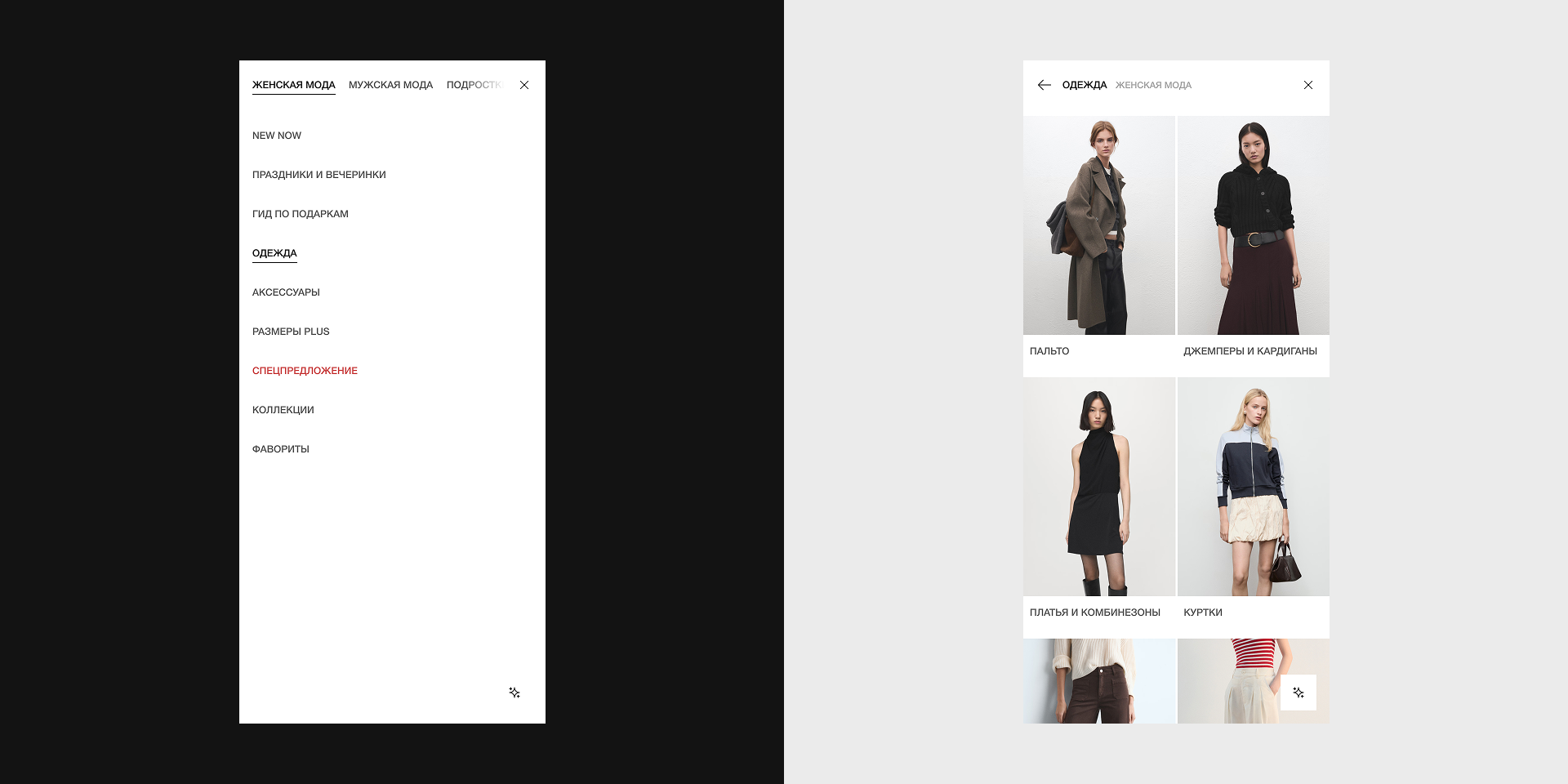This screenshot has width=1568, height=784.
Task: Select the ДЖЕМПЕРЫ И КАРДИГАНЫ photo
Action: 1253,225
